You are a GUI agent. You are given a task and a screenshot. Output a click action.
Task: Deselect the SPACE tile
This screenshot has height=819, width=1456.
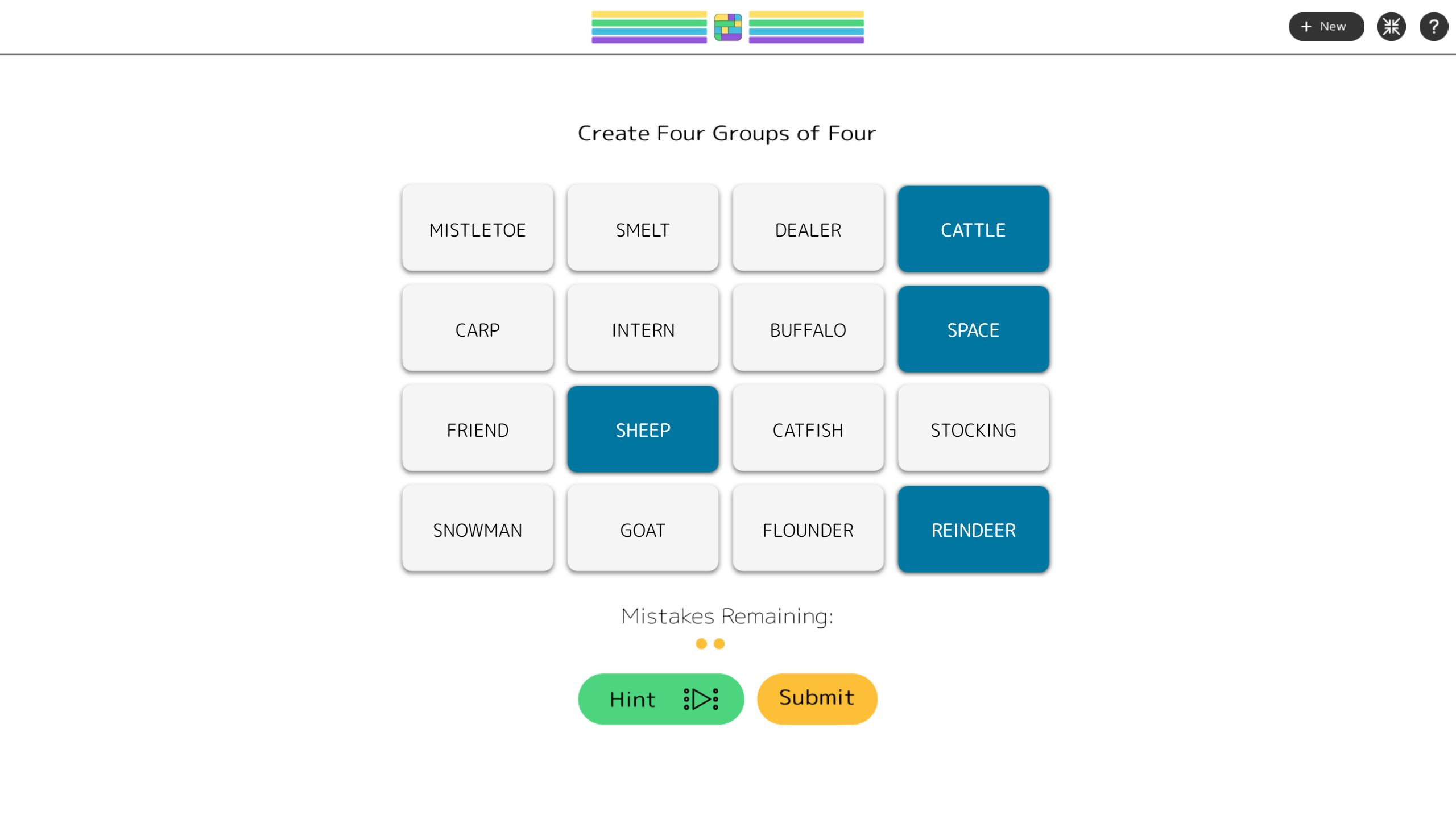973,329
